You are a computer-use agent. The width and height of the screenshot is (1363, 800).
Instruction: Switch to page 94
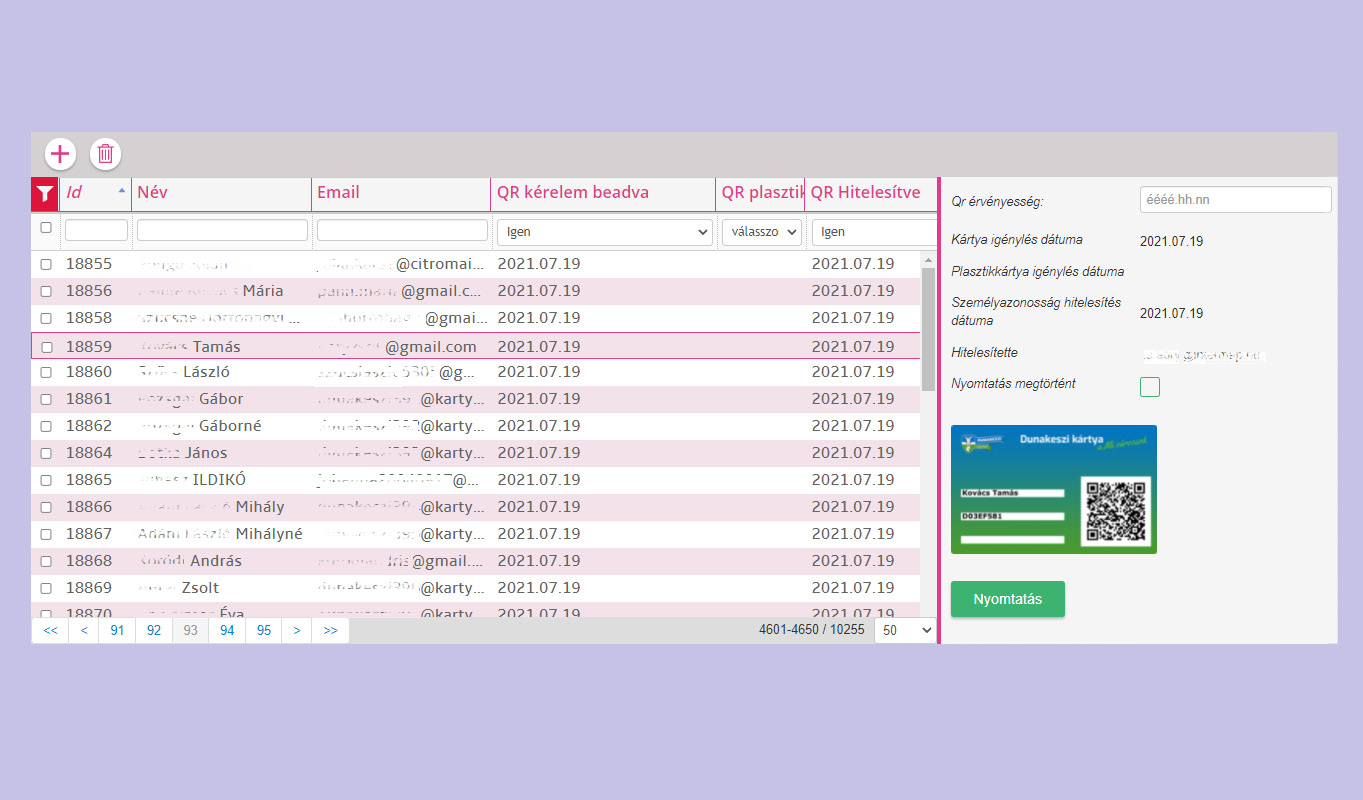(x=227, y=630)
